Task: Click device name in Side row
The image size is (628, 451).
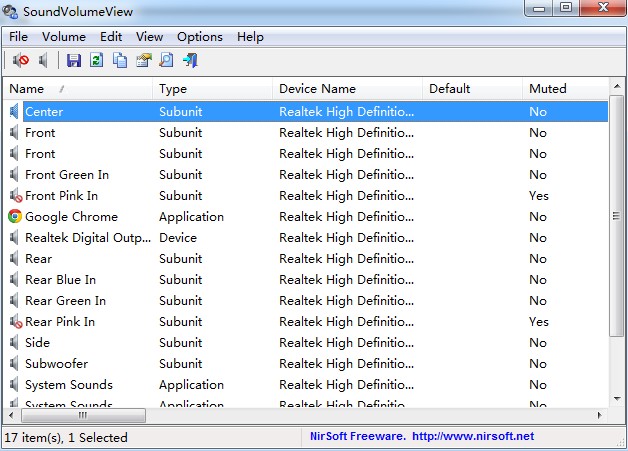Action: [346, 342]
